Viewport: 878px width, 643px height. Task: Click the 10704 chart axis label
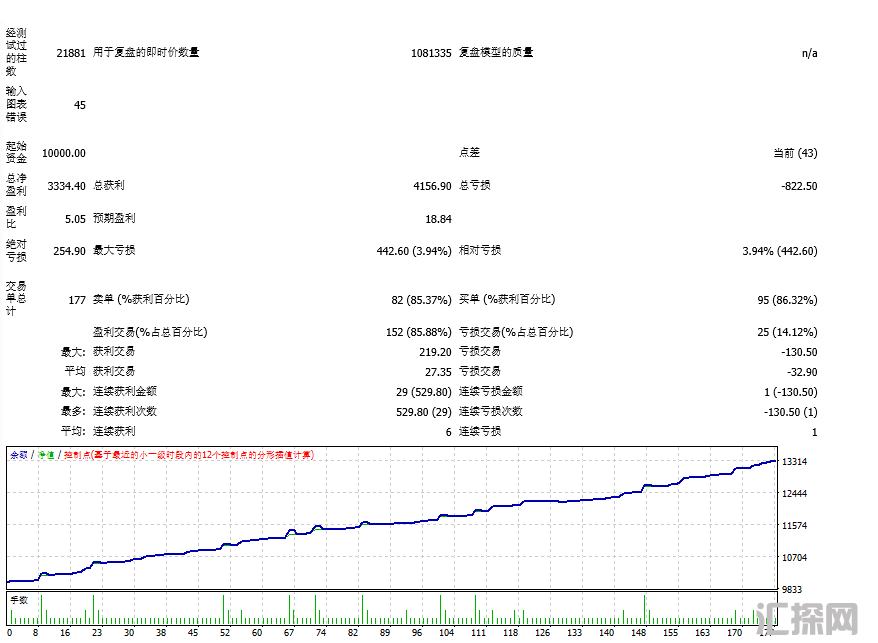point(795,557)
